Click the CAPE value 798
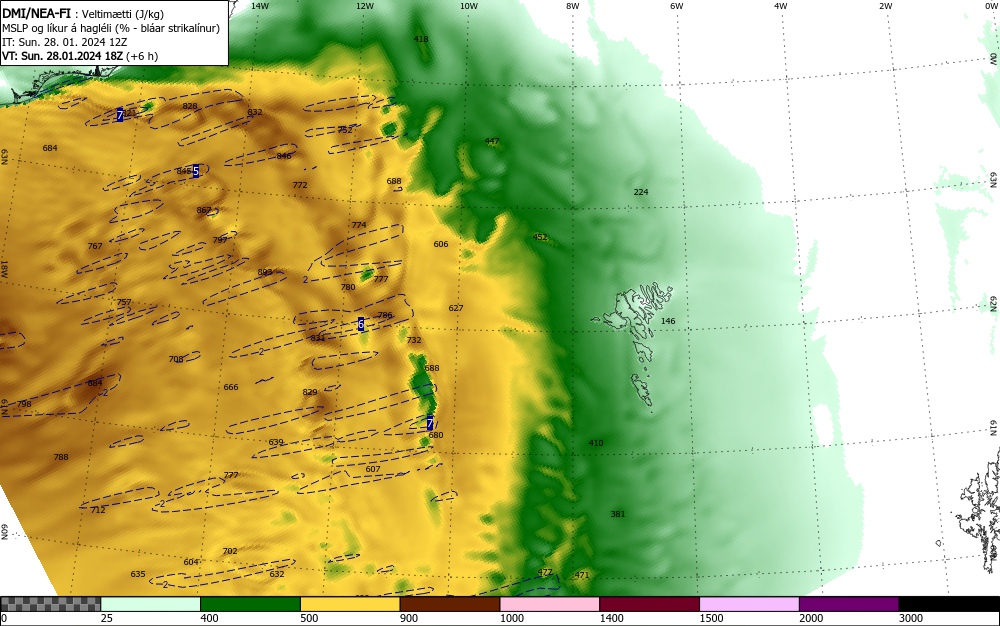 (x=24, y=404)
